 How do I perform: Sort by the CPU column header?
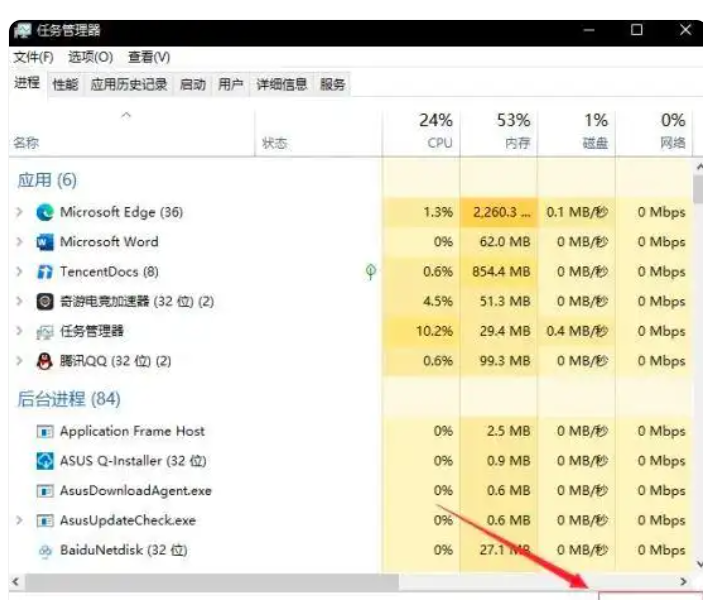421,132
